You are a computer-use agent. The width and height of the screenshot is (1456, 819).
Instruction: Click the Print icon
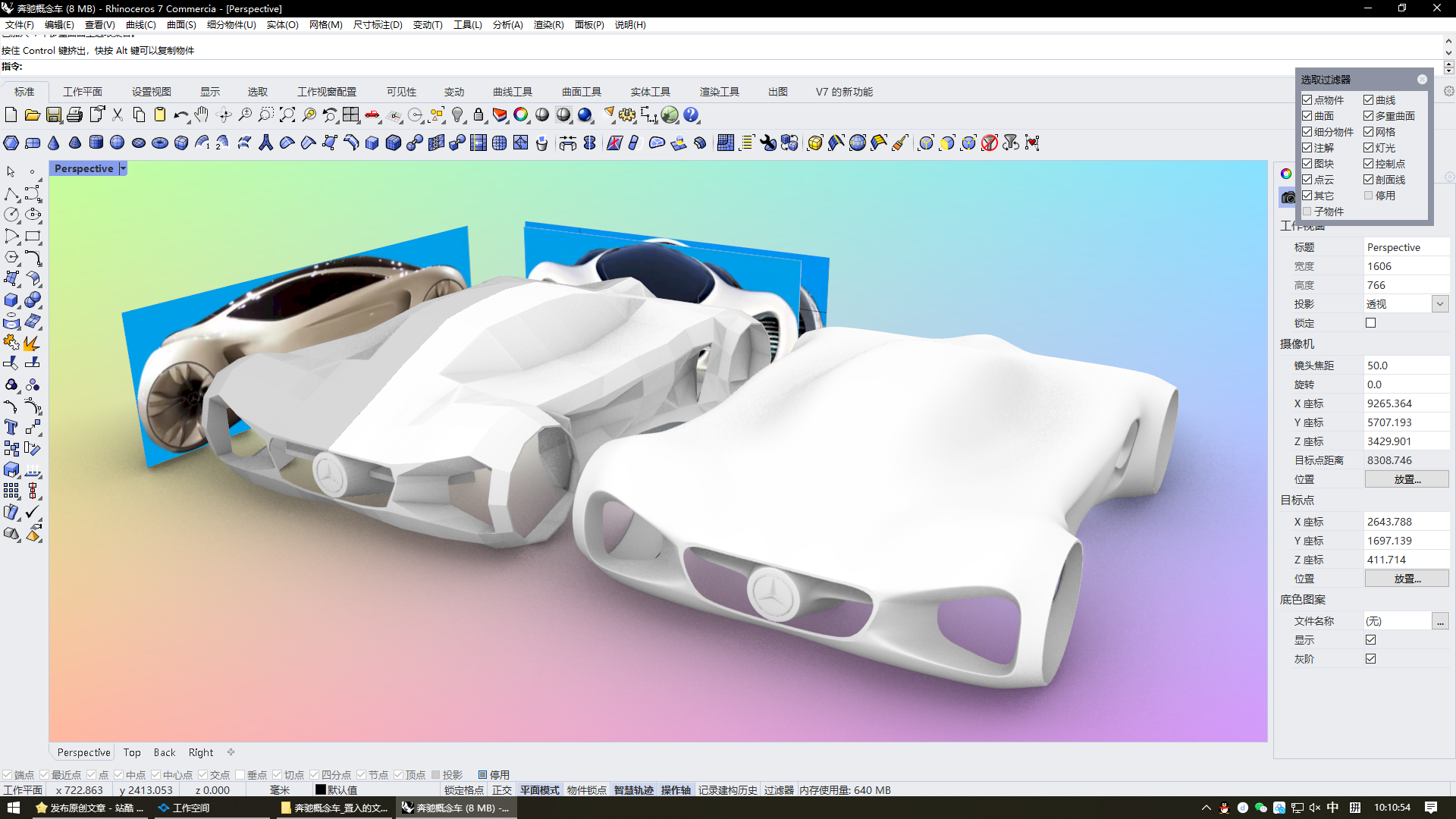pyautogui.click(x=74, y=115)
